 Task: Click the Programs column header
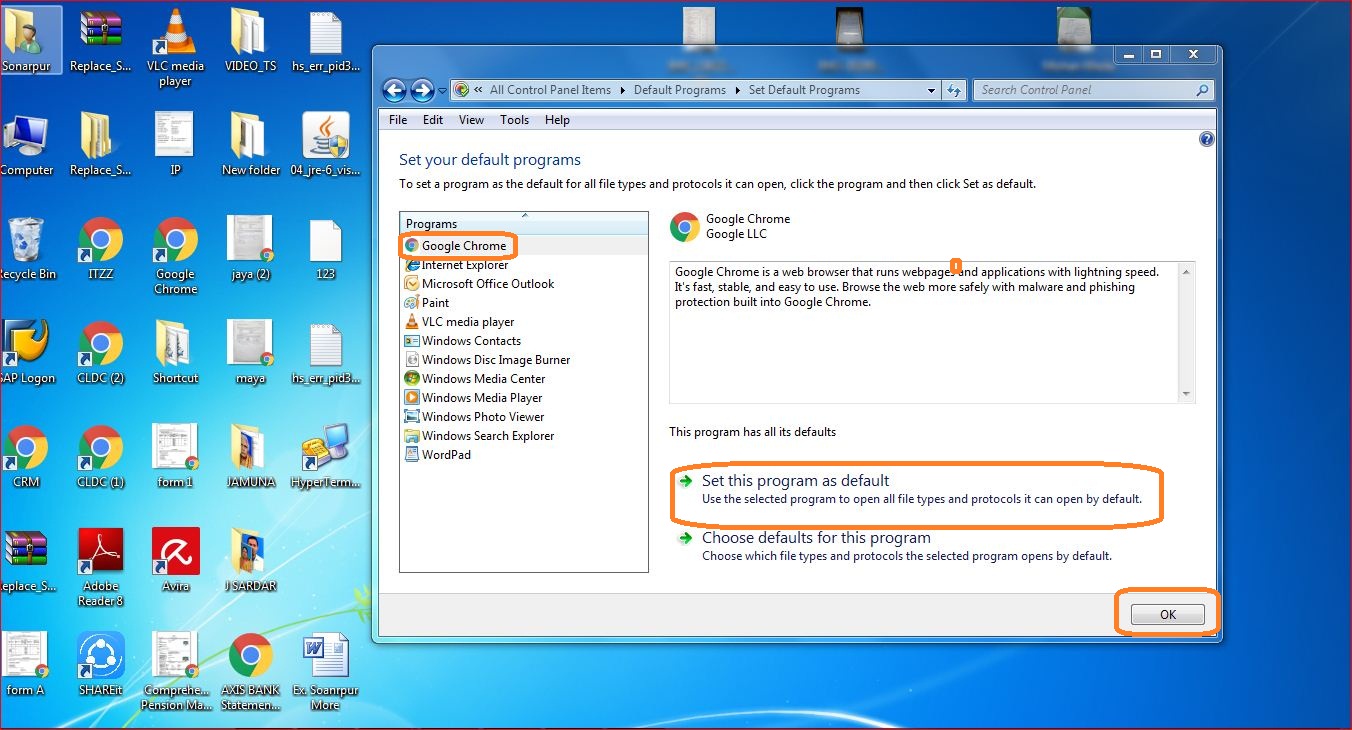tap(524, 224)
